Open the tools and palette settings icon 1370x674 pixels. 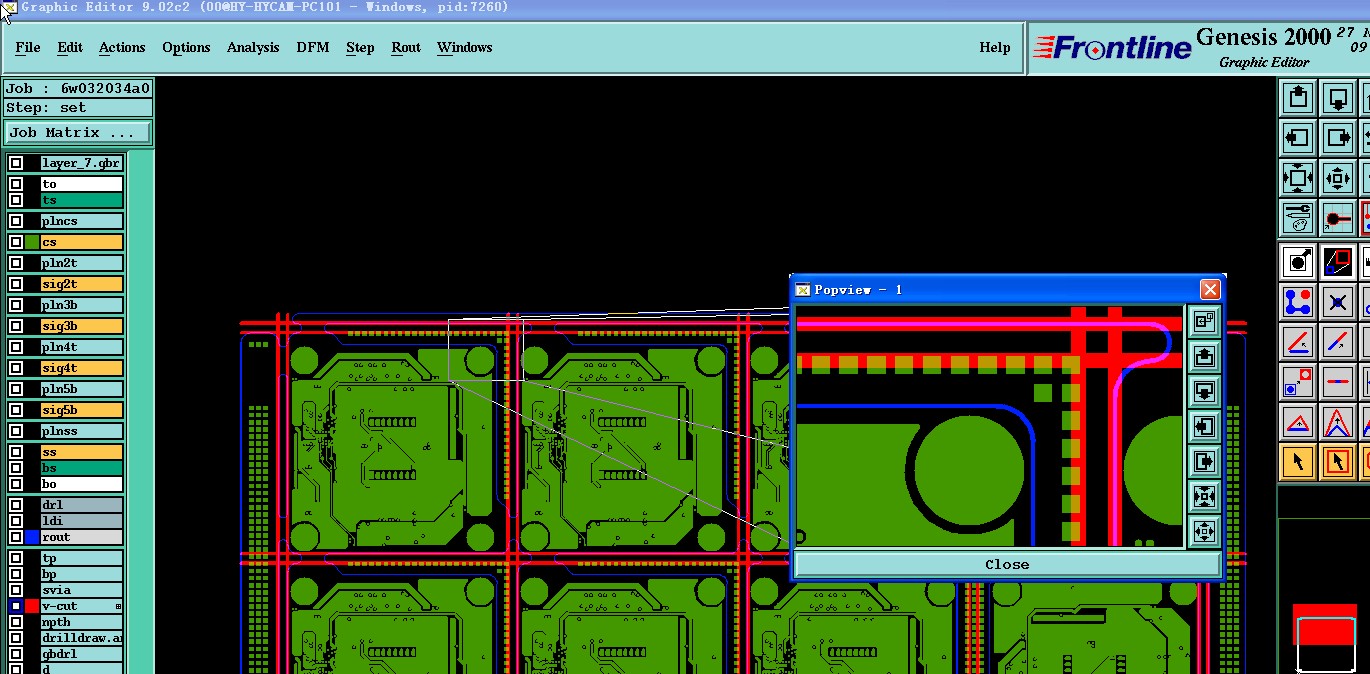click(x=1298, y=218)
